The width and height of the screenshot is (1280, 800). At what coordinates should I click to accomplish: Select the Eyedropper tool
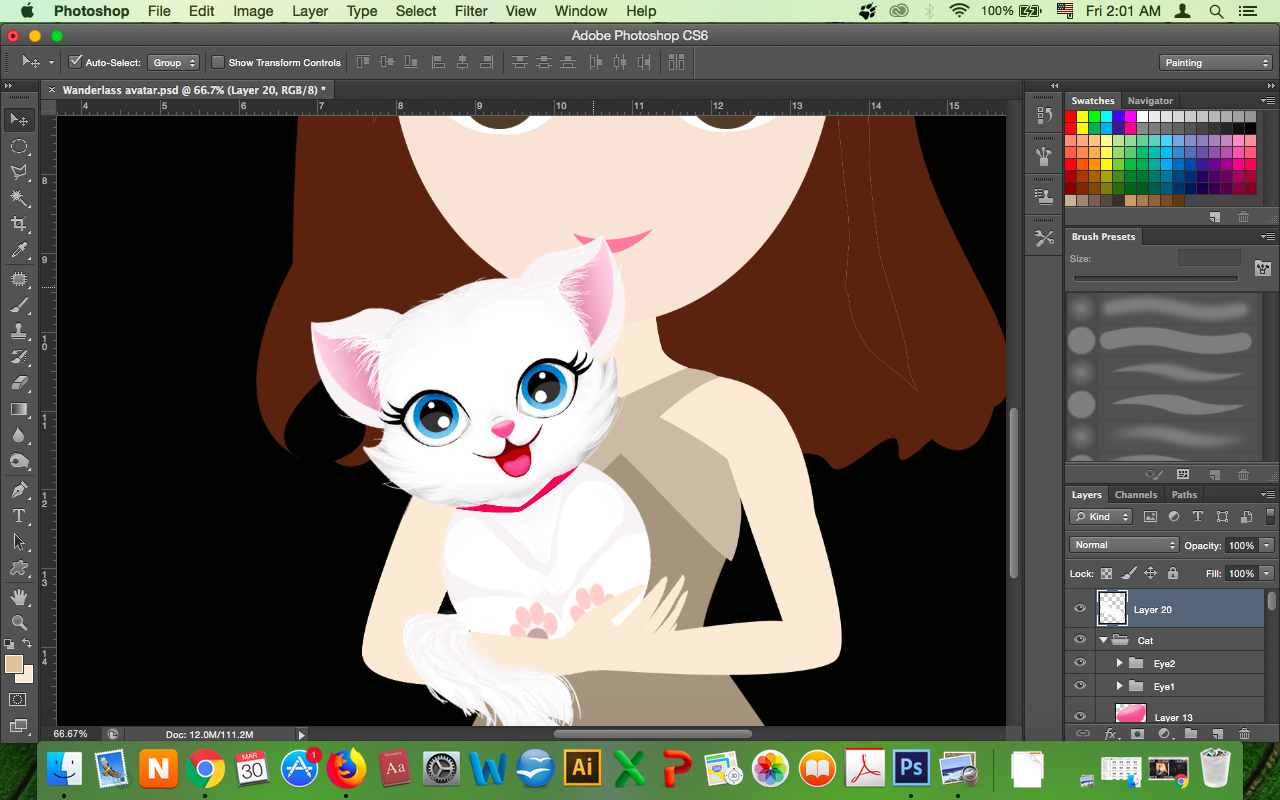tap(19, 251)
